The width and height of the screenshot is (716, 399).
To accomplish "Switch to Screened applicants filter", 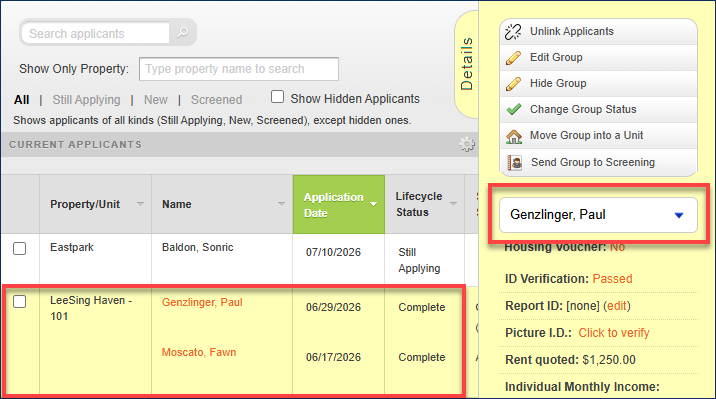I will pyautogui.click(x=216, y=100).
